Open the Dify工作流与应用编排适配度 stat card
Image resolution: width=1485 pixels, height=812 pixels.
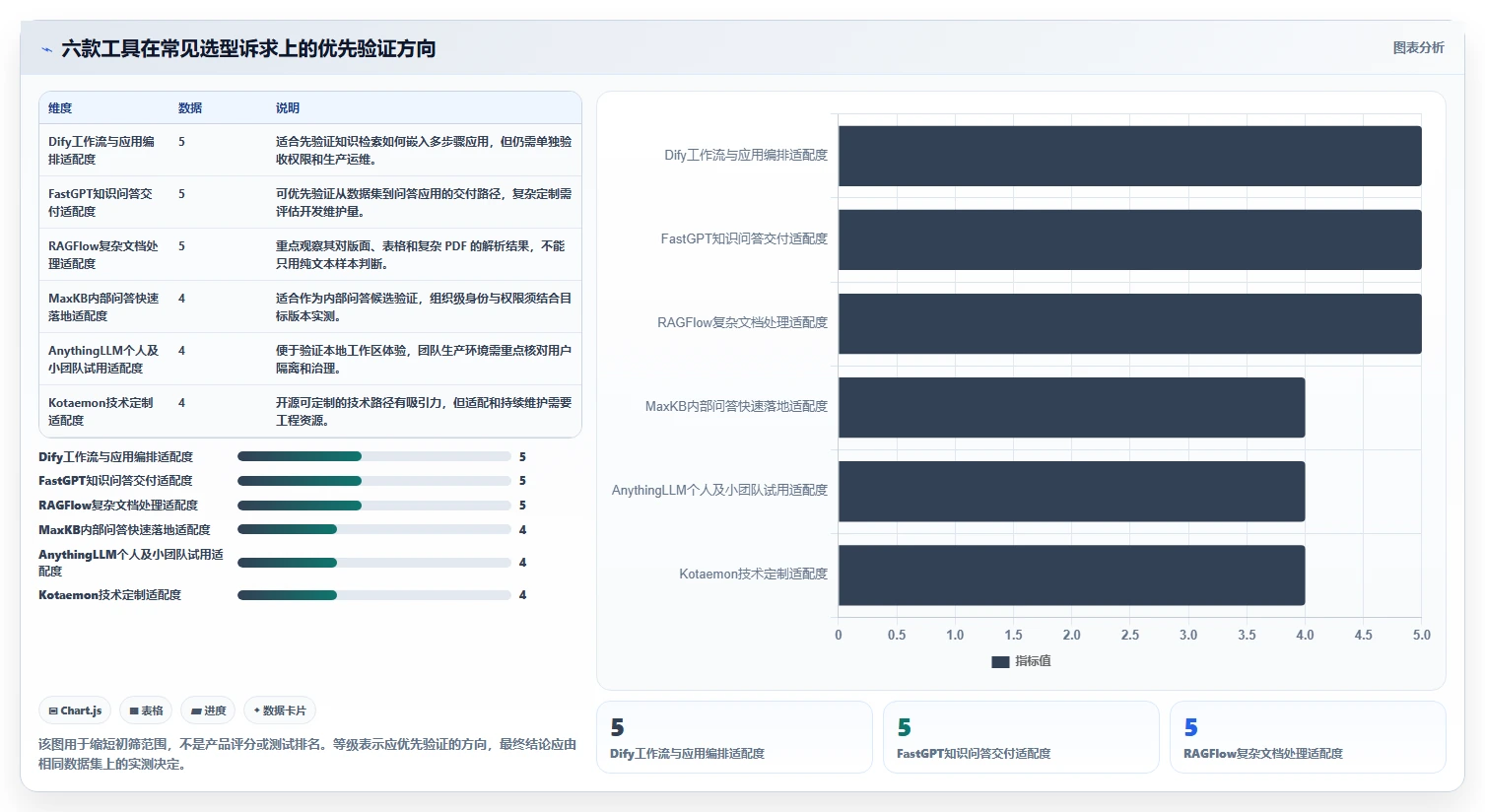734,737
